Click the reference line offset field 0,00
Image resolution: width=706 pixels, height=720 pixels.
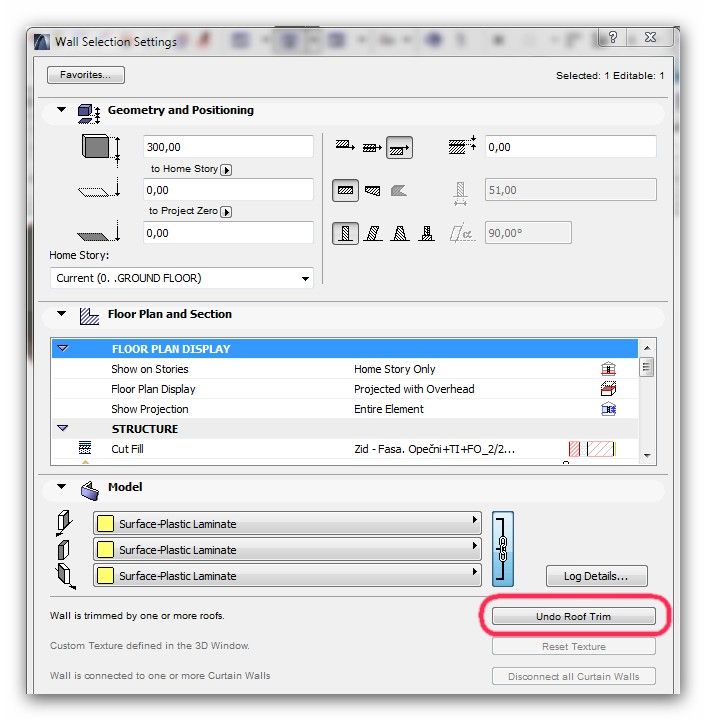tap(571, 147)
